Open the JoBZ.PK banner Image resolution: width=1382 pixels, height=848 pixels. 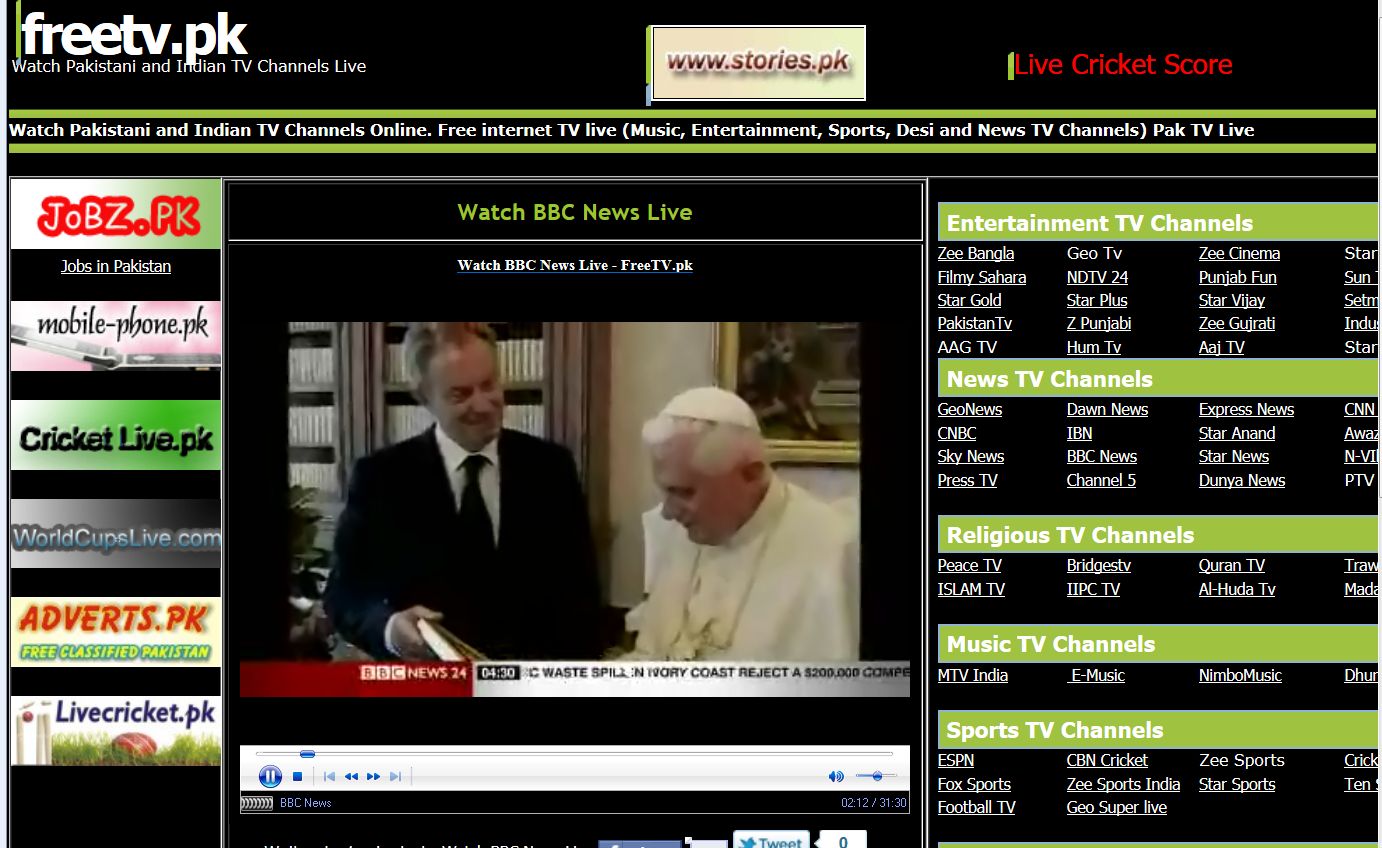click(116, 215)
